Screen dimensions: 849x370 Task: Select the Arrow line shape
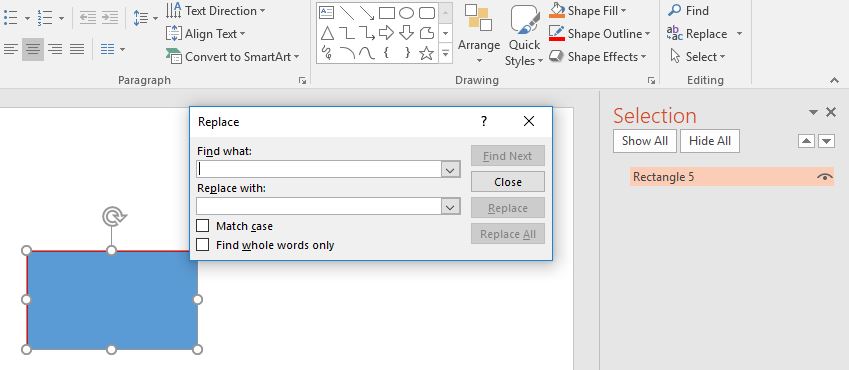(x=367, y=12)
